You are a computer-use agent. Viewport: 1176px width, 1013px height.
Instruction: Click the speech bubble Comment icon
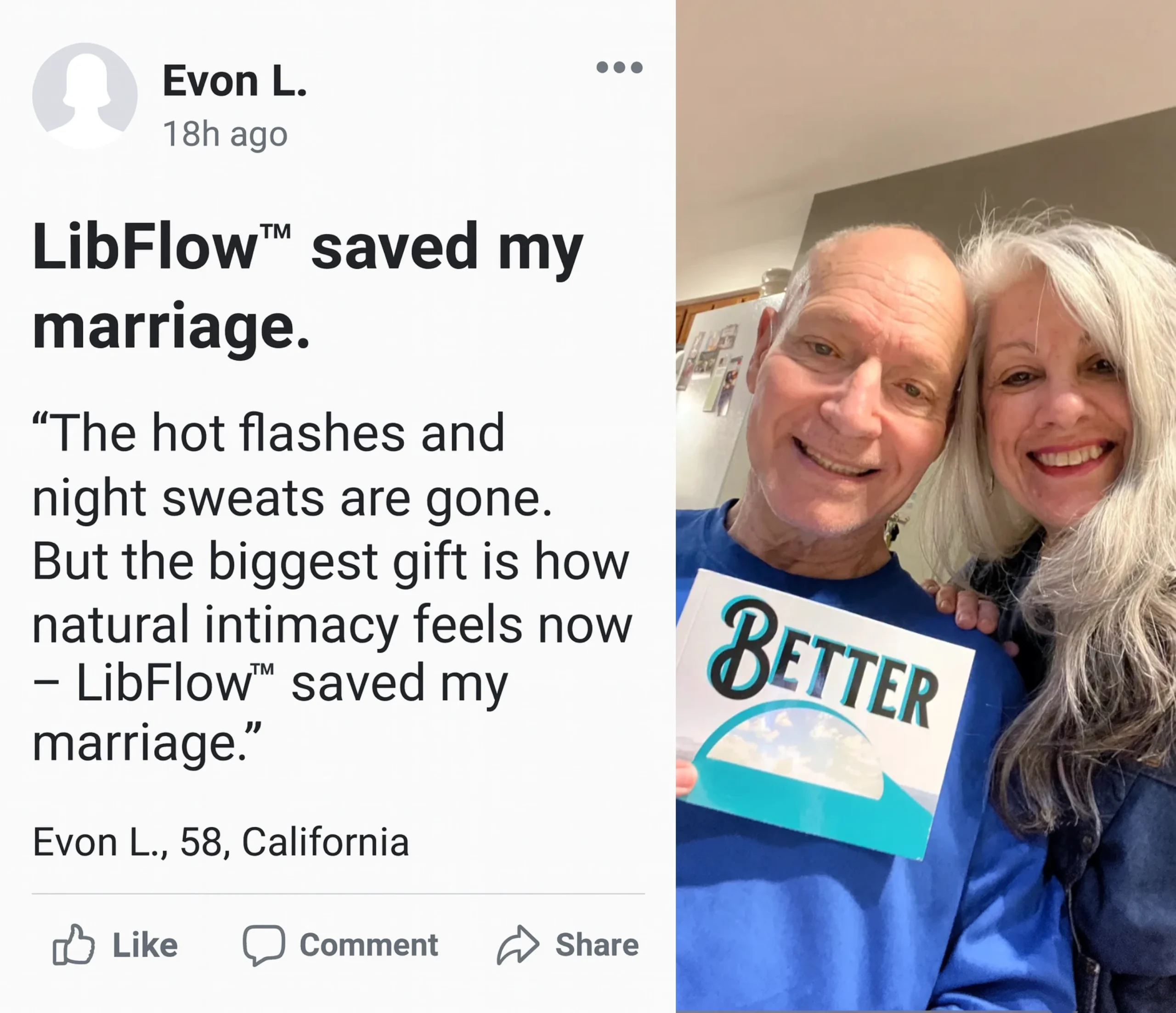click(x=263, y=944)
